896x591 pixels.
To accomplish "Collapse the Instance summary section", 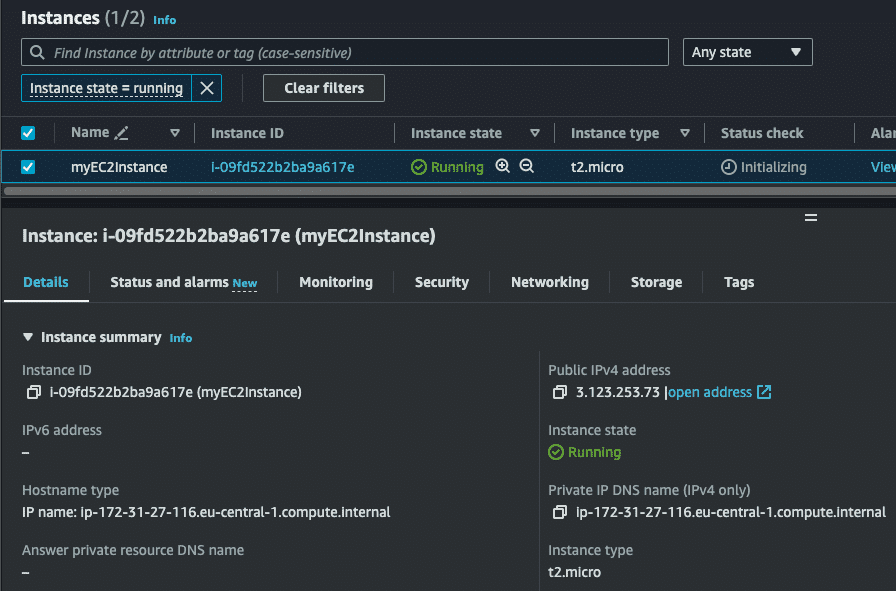I will [28, 337].
